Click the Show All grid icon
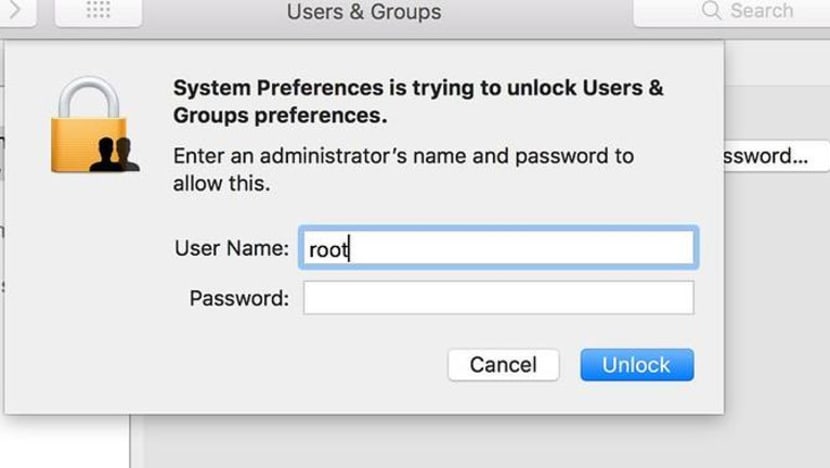The height and width of the screenshot is (468, 830). coord(98,10)
